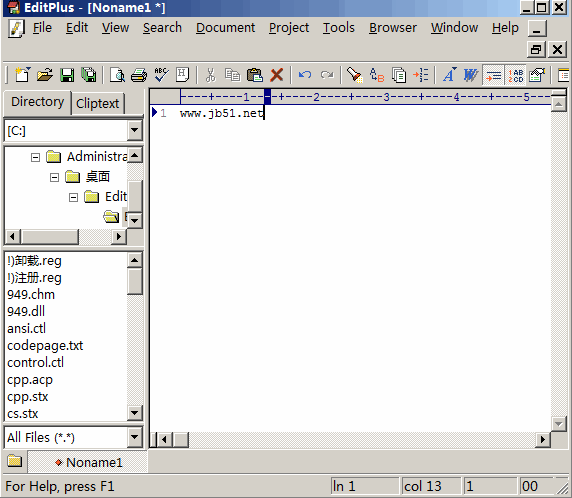Viewport: 572px width, 498px height.
Task: Open Preferences from the toolbar icon
Action: tap(537, 75)
